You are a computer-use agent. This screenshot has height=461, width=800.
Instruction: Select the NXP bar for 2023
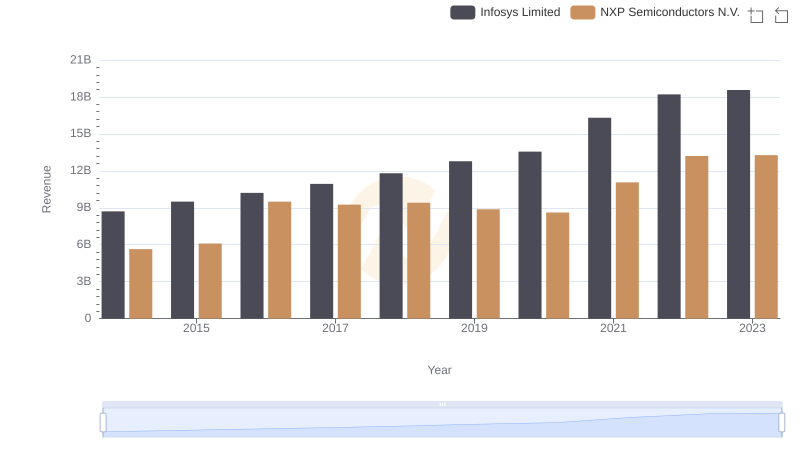(x=766, y=237)
